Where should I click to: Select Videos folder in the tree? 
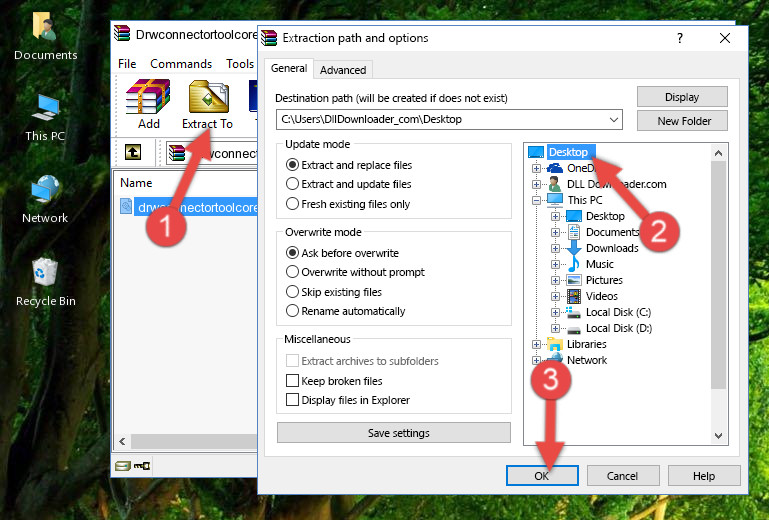point(601,296)
